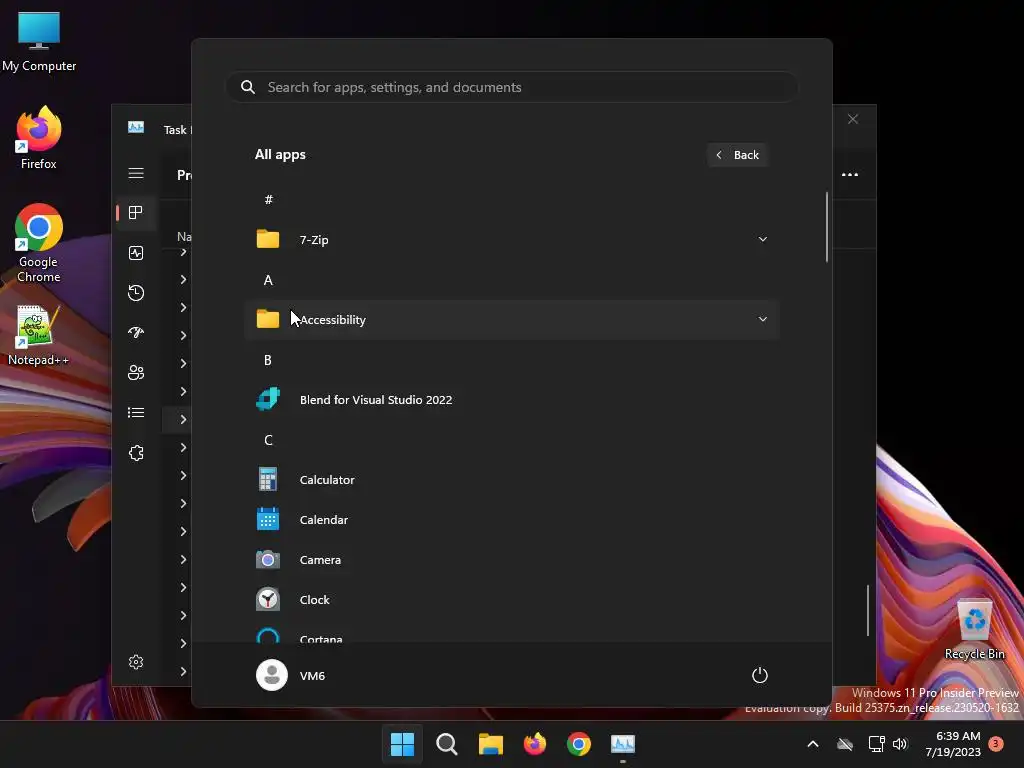Open Services page in Task Manager
Image resolution: width=1024 pixels, height=768 pixels.
click(x=136, y=453)
